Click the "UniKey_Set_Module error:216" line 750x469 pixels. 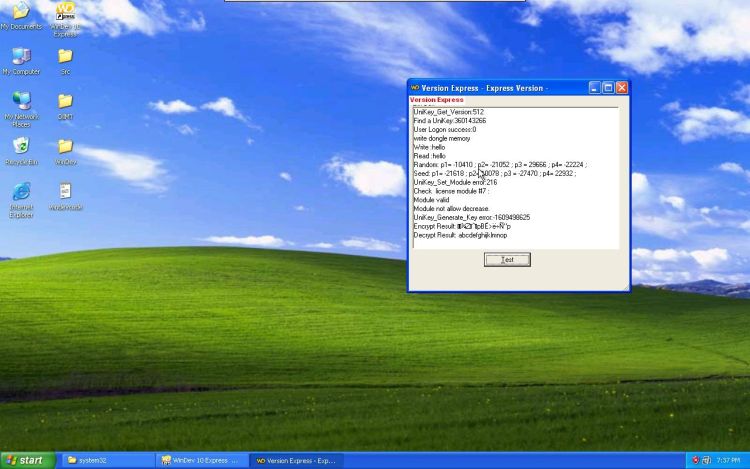coord(455,182)
